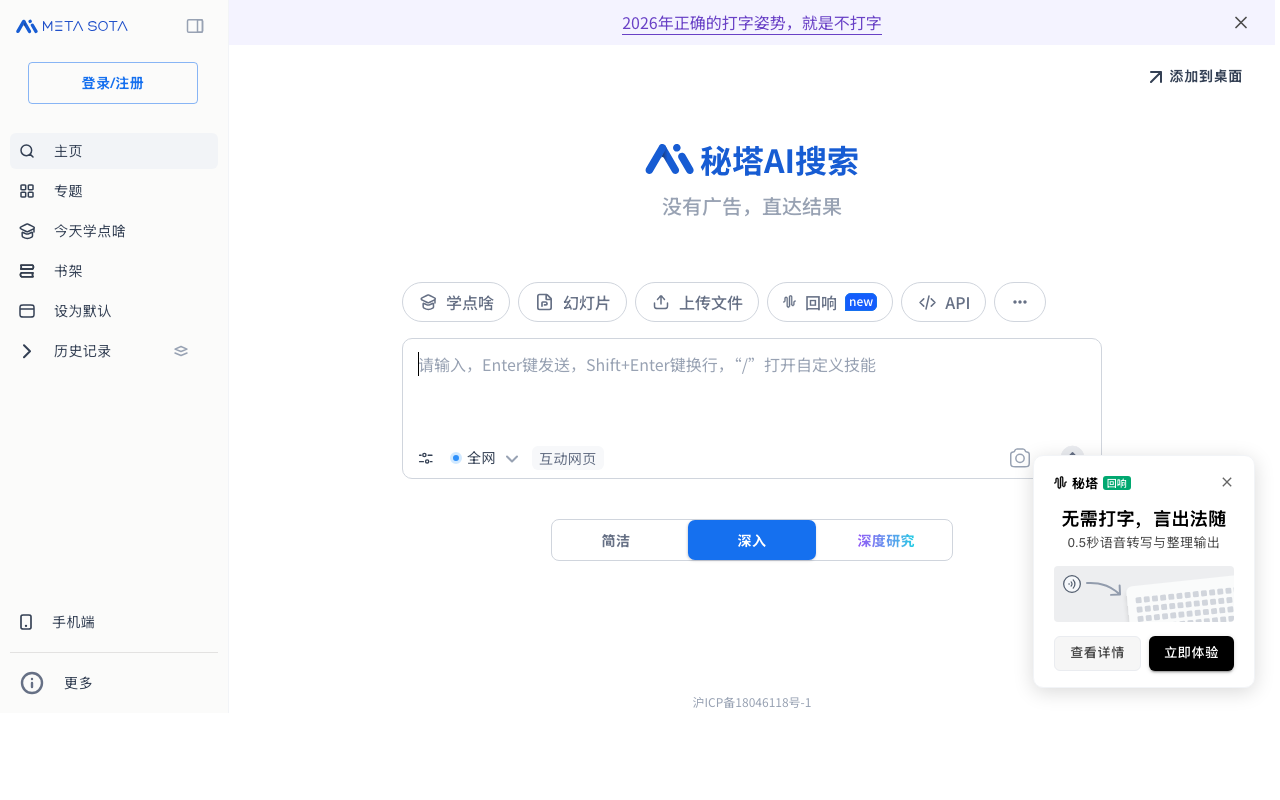Click the search filter settings icon
This screenshot has height=800, width=1280.
(x=425, y=457)
